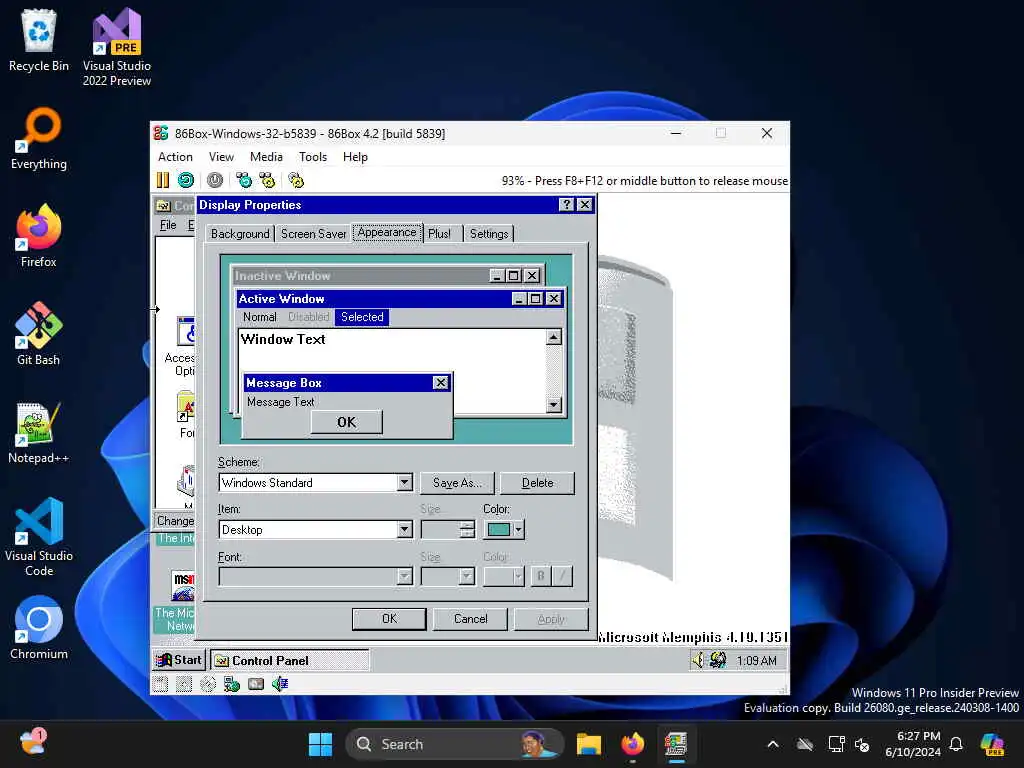The width and height of the screenshot is (1024, 768).
Task: Click the help question mark in Display Properties
Action: click(566, 204)
